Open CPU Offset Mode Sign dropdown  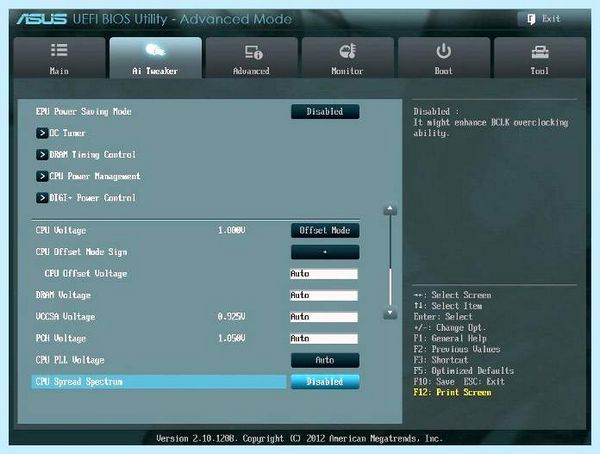coord(325,252)
